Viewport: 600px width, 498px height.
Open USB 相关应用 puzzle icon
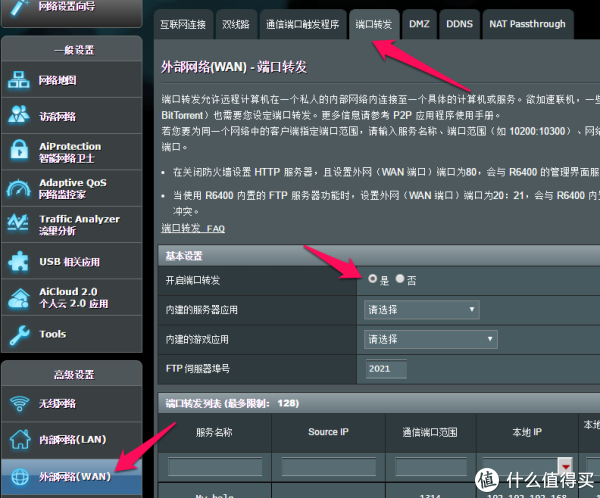coord(19,262)
